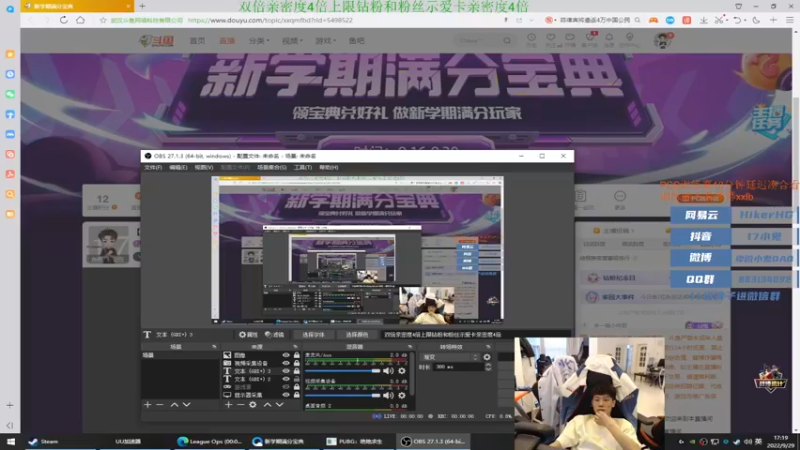Open the OBS filters (滤镜) button

coord(274,335)
